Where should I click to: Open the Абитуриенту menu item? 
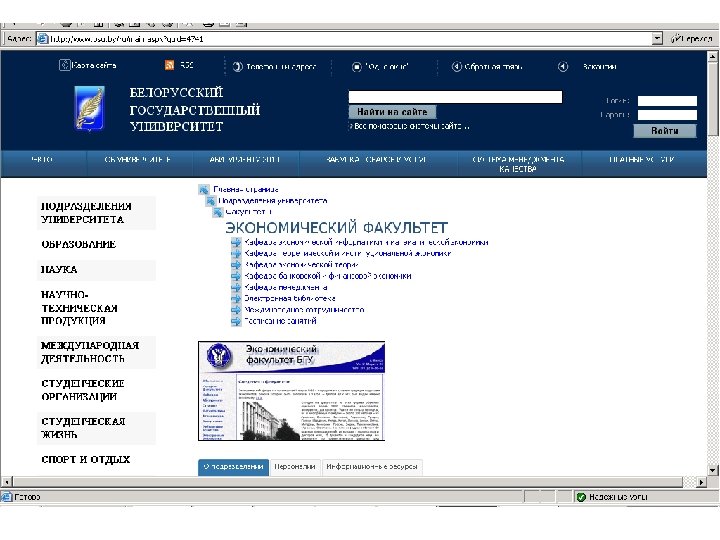pyautogui.click(x=245, y=159)
